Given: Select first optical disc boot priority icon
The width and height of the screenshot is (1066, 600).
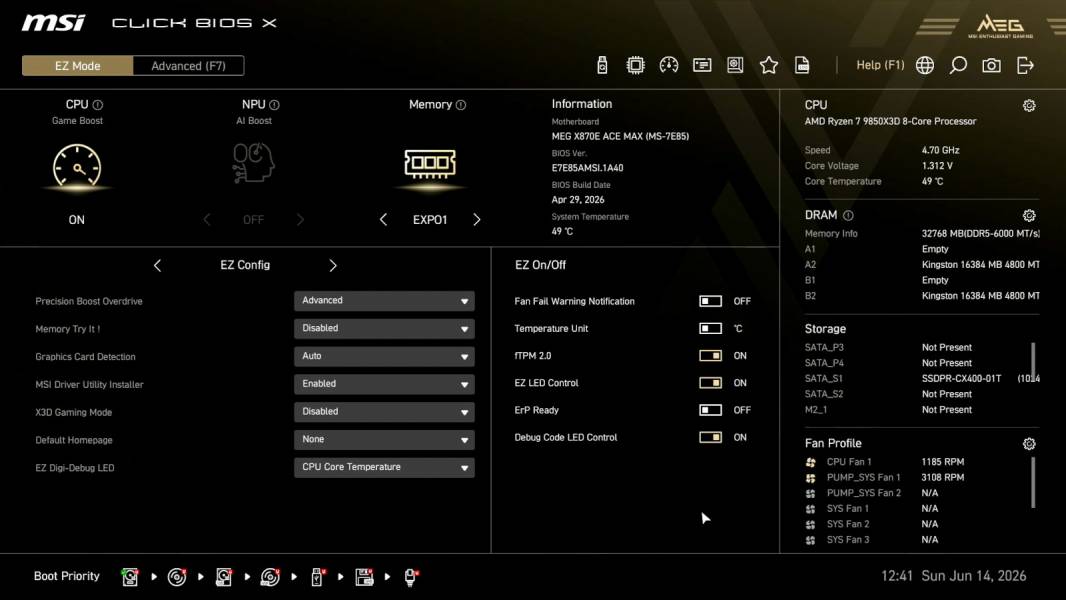Looking at the screenshot, I should [177, 577].
